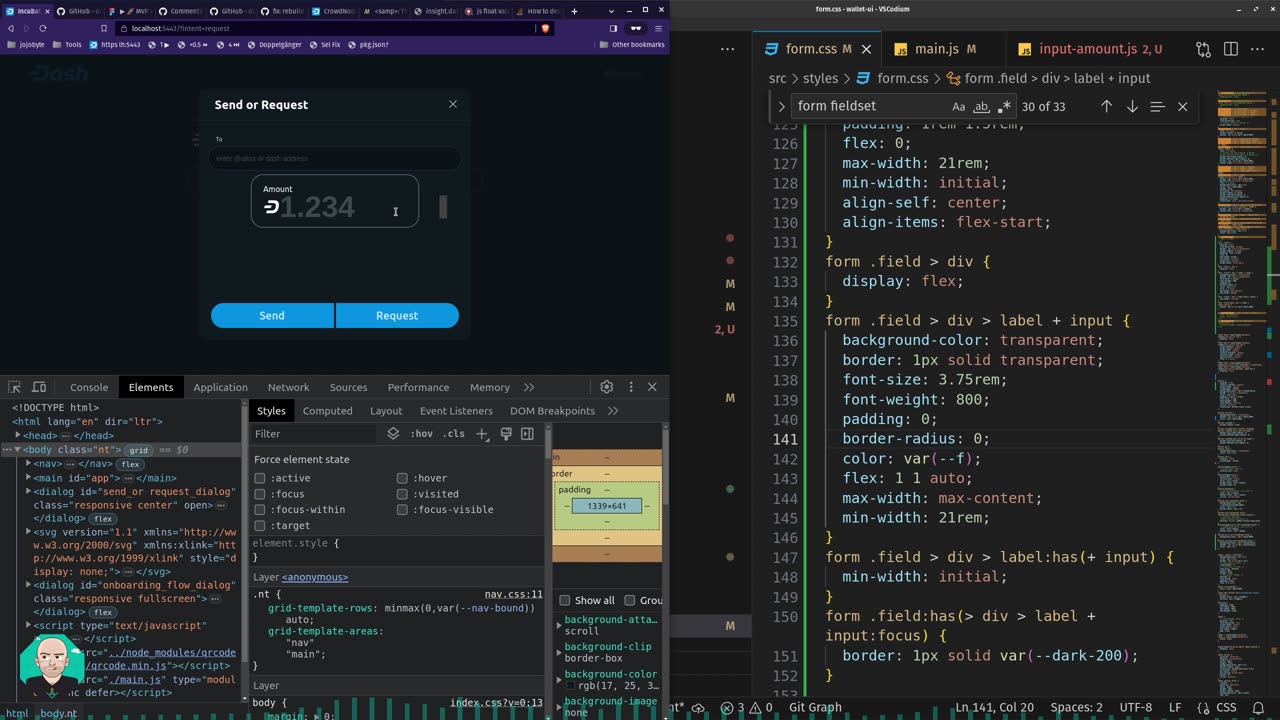This screenshot has width=1280, height=720.
Task: Check the :focus-within state checkbox
Action: pyautogui.click(x=260, y=510)
